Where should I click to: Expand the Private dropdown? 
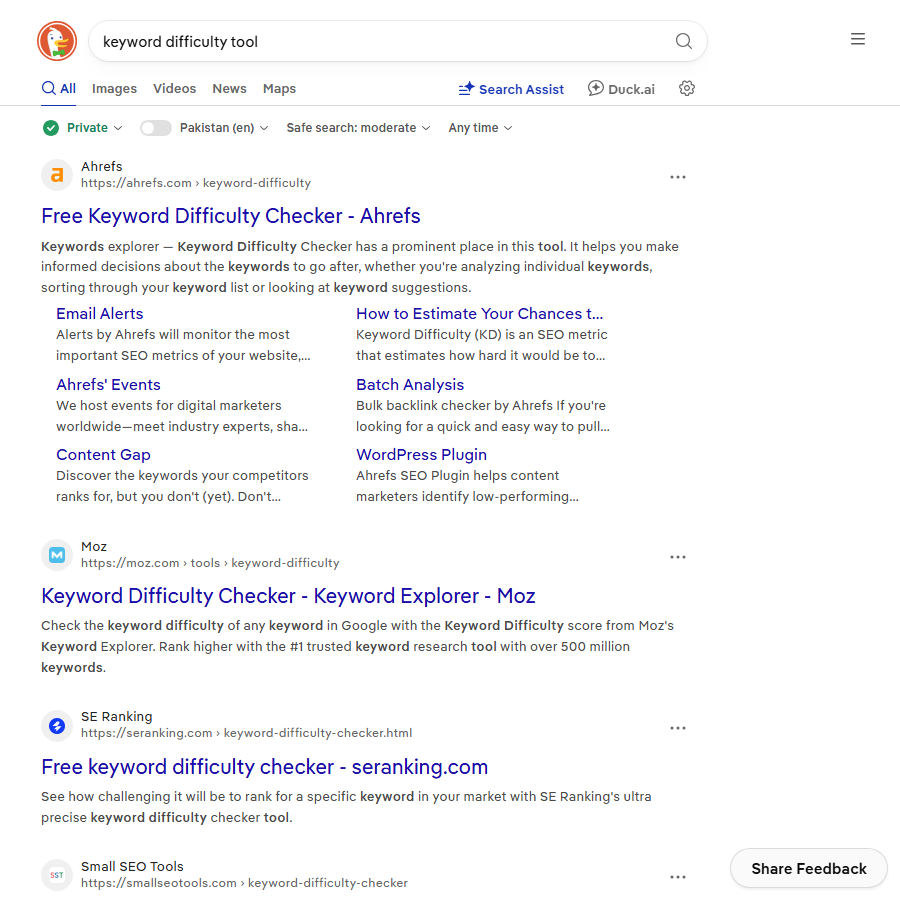coord(94,127)
